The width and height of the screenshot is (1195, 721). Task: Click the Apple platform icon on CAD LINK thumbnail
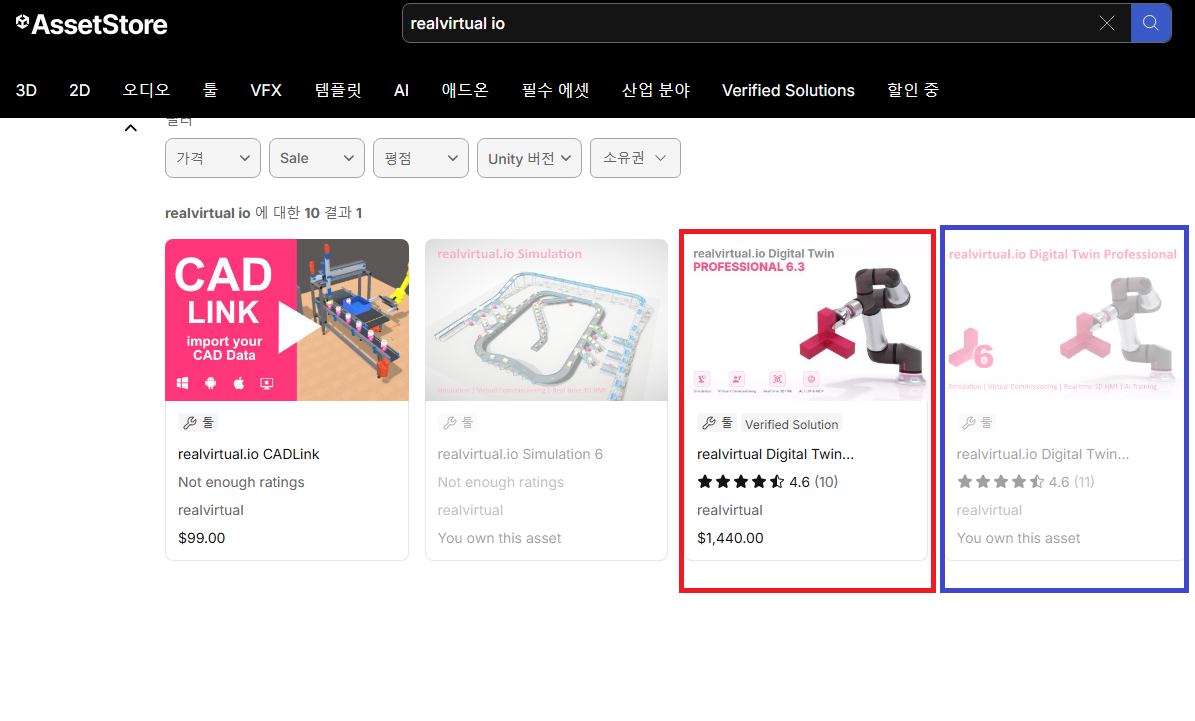pyautogui.click(x=239, y=383)
